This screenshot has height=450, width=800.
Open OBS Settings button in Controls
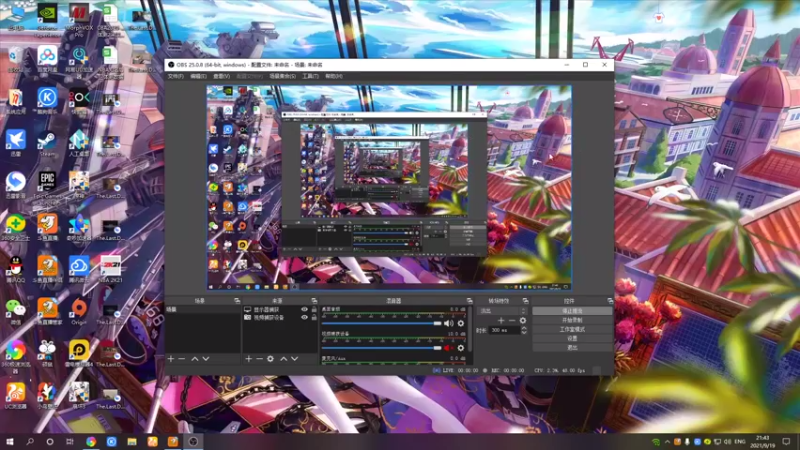(x=572, y=338)
